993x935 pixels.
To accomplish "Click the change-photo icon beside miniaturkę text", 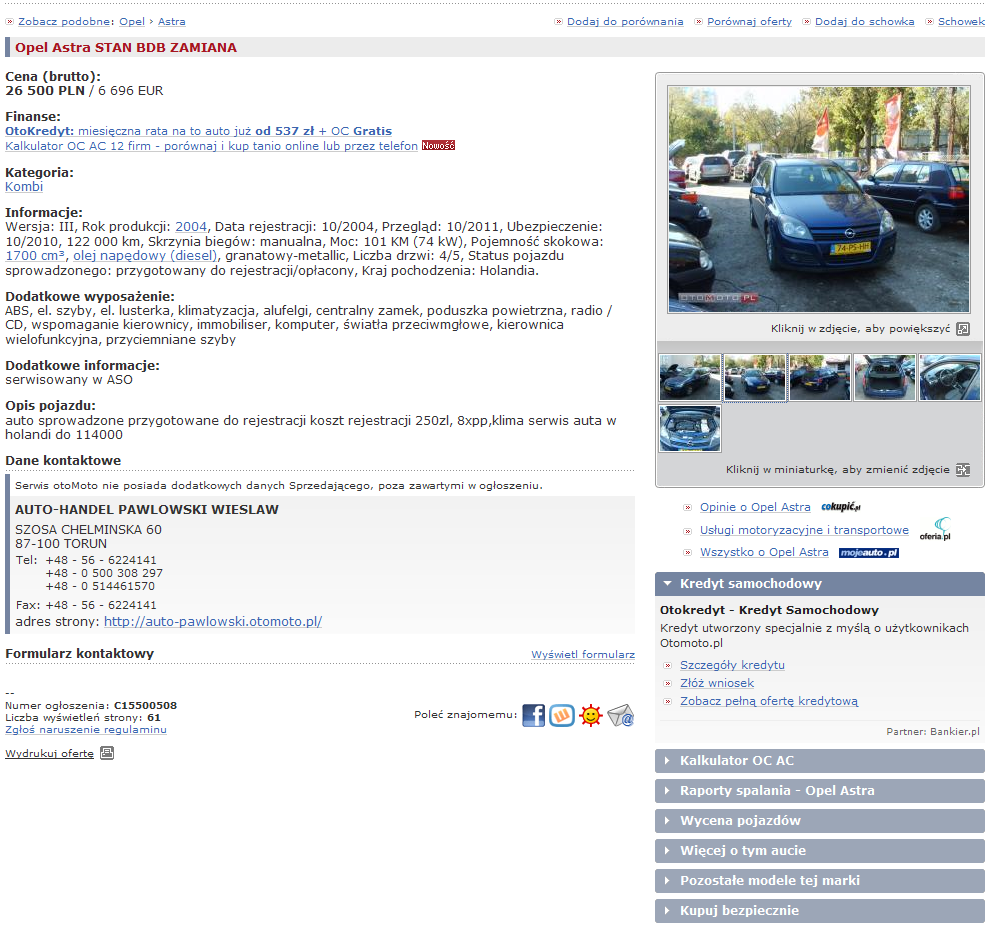I will pos(963,470).
